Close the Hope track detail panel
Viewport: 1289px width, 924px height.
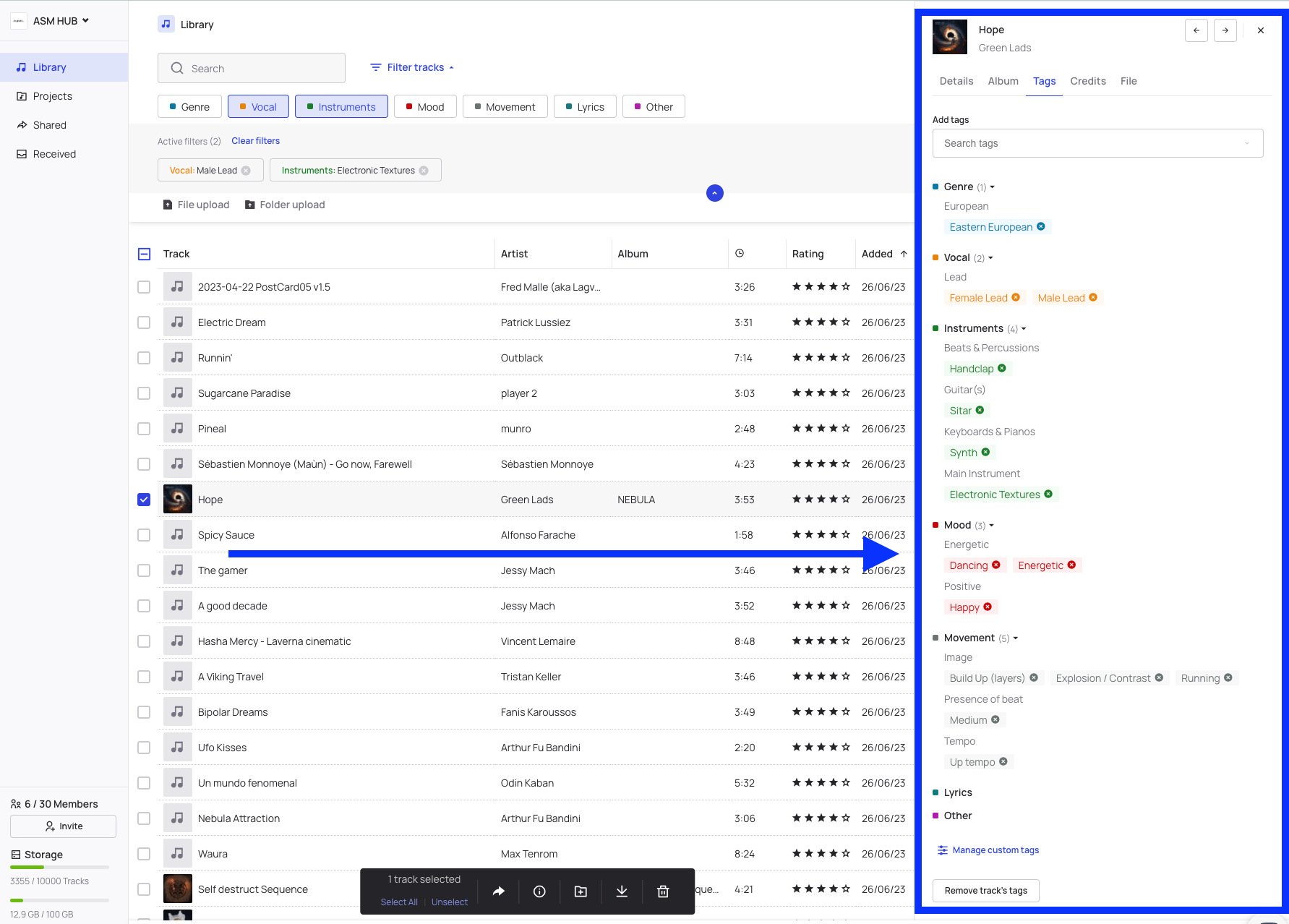pos(1261,30)
